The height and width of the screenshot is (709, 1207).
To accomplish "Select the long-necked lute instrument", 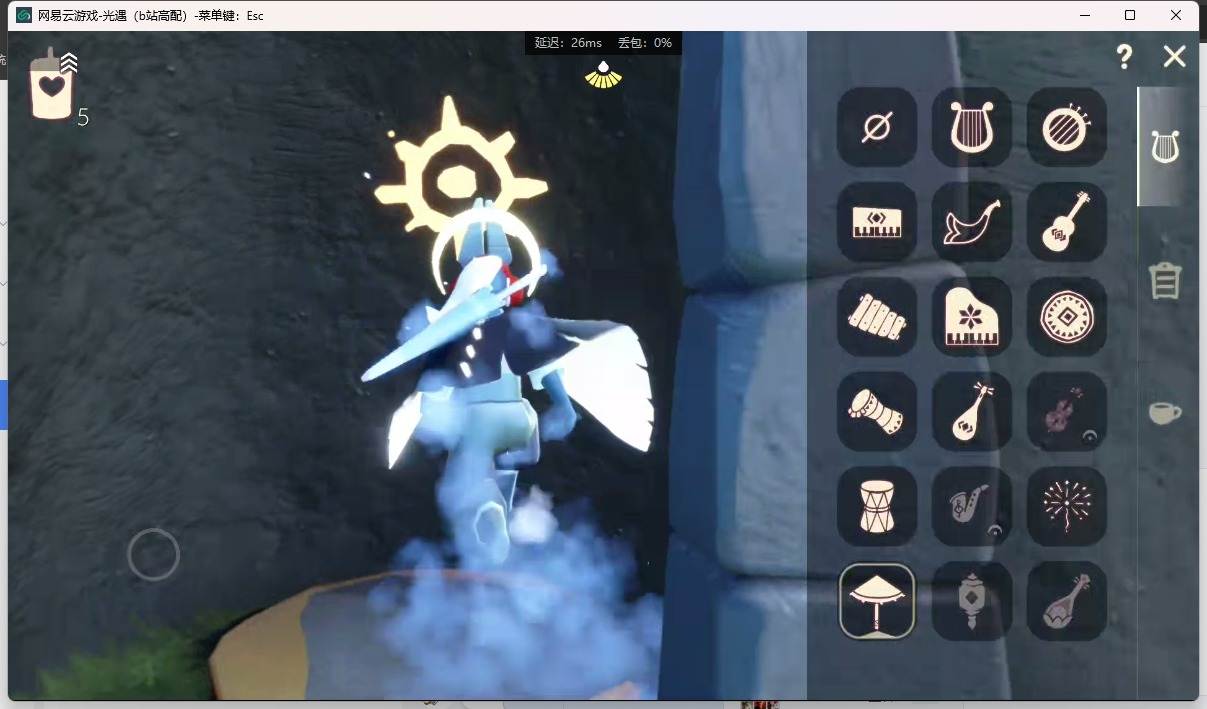I will 972,412.
